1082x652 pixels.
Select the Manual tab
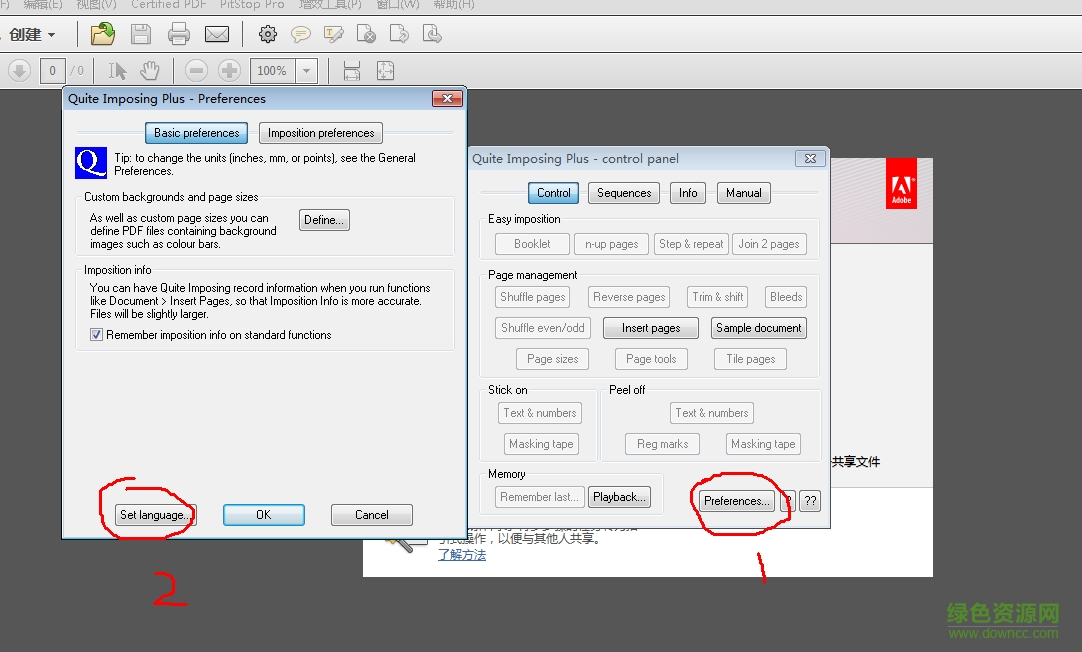click(x=744, y=192)
